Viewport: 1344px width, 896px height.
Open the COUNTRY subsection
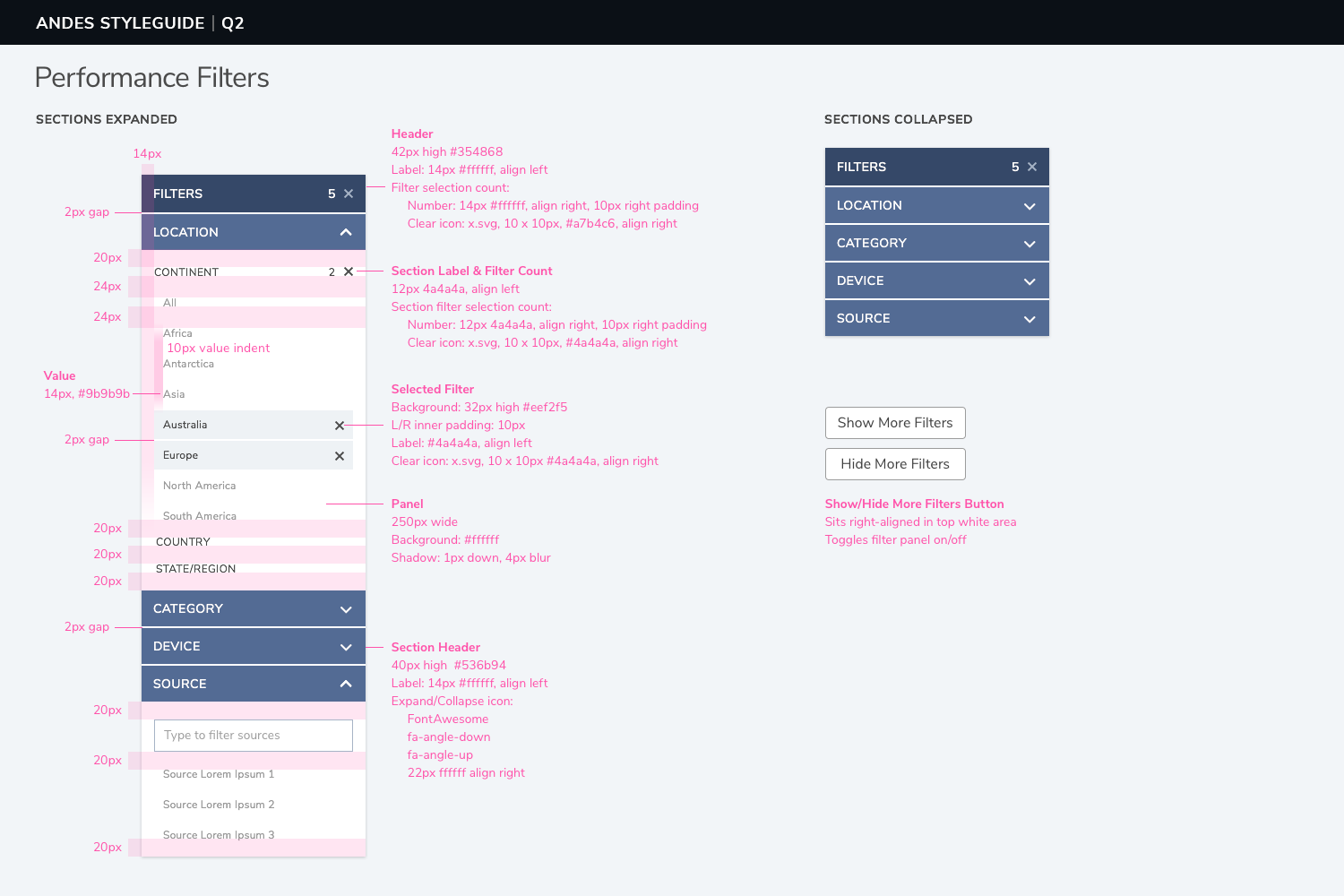(x=183, y=542)
